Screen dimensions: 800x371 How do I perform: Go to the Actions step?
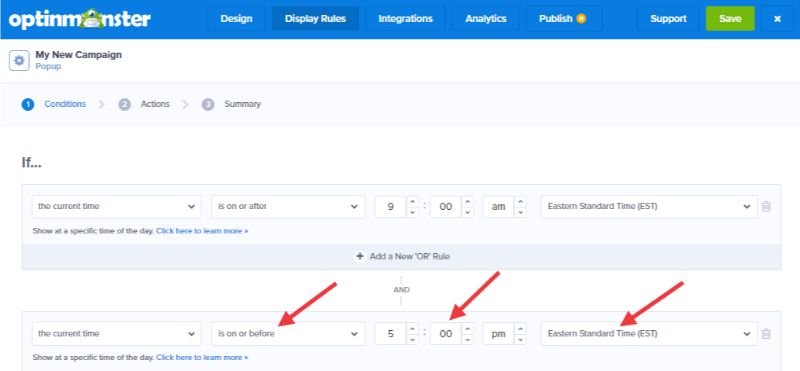(x=155, y=104)
